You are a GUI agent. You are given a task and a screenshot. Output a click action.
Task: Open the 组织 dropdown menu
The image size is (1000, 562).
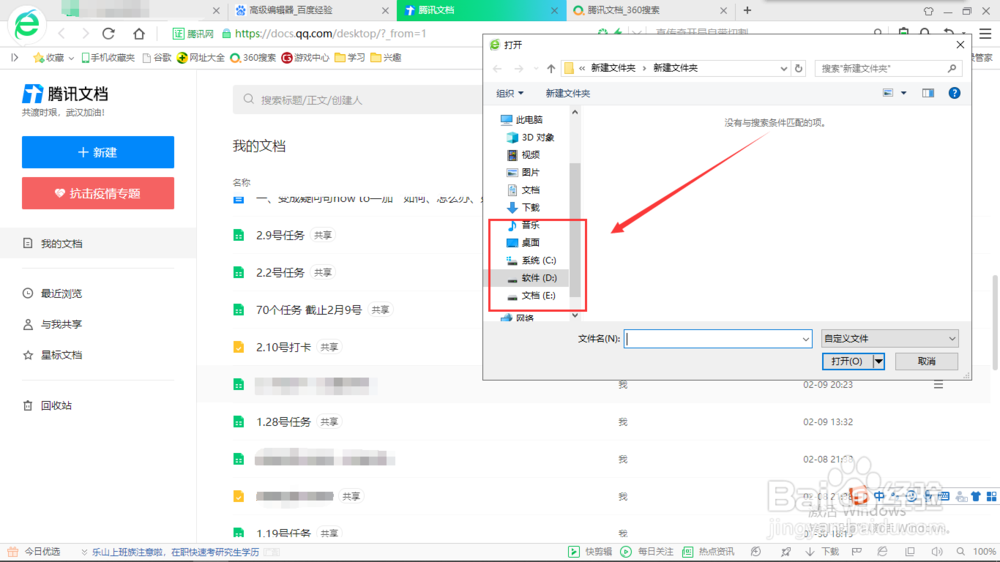pyautogui.click(x=510, y=93)
